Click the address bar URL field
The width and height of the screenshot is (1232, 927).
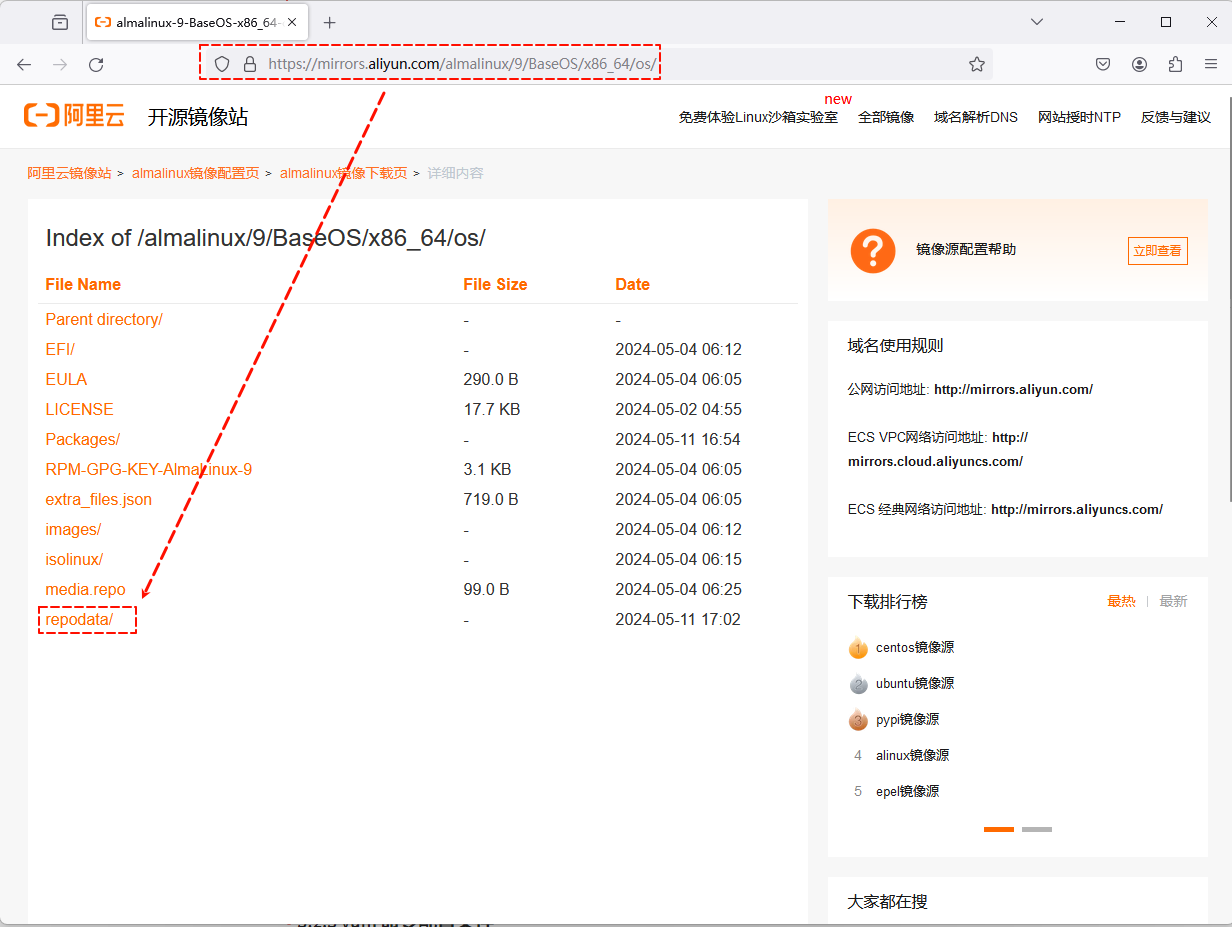coord(600,64)
